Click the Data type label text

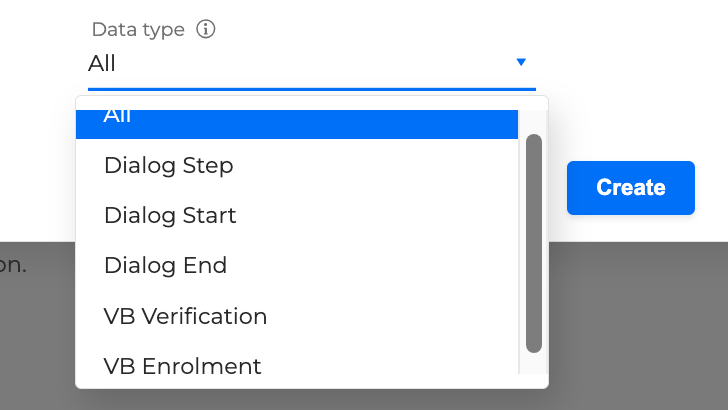138,29
